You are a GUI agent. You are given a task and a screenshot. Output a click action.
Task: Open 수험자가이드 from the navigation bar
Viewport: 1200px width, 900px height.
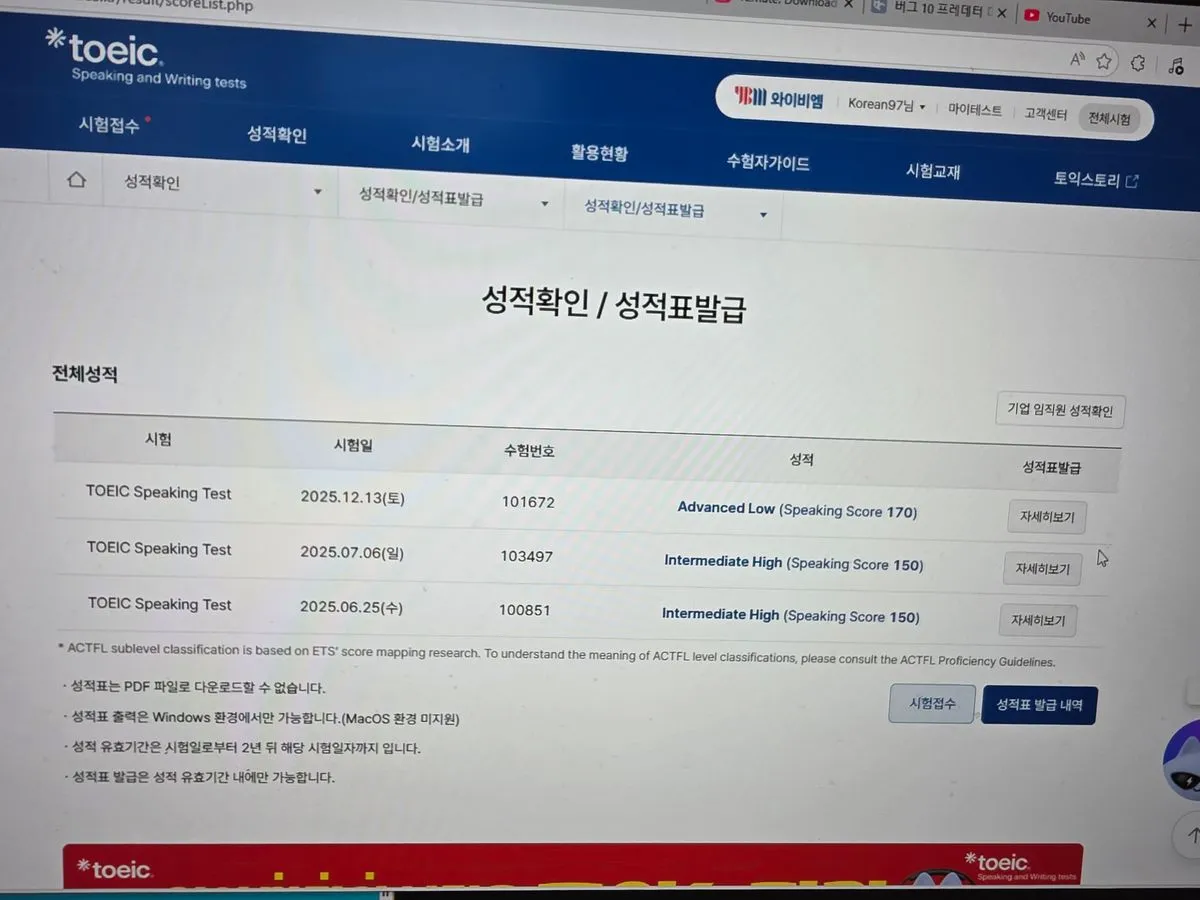pos(767,160)
